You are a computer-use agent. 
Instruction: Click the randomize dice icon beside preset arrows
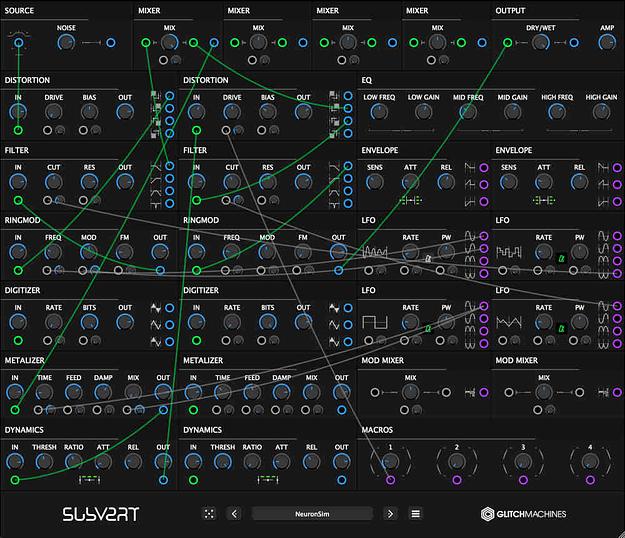(x=209, y=514)
